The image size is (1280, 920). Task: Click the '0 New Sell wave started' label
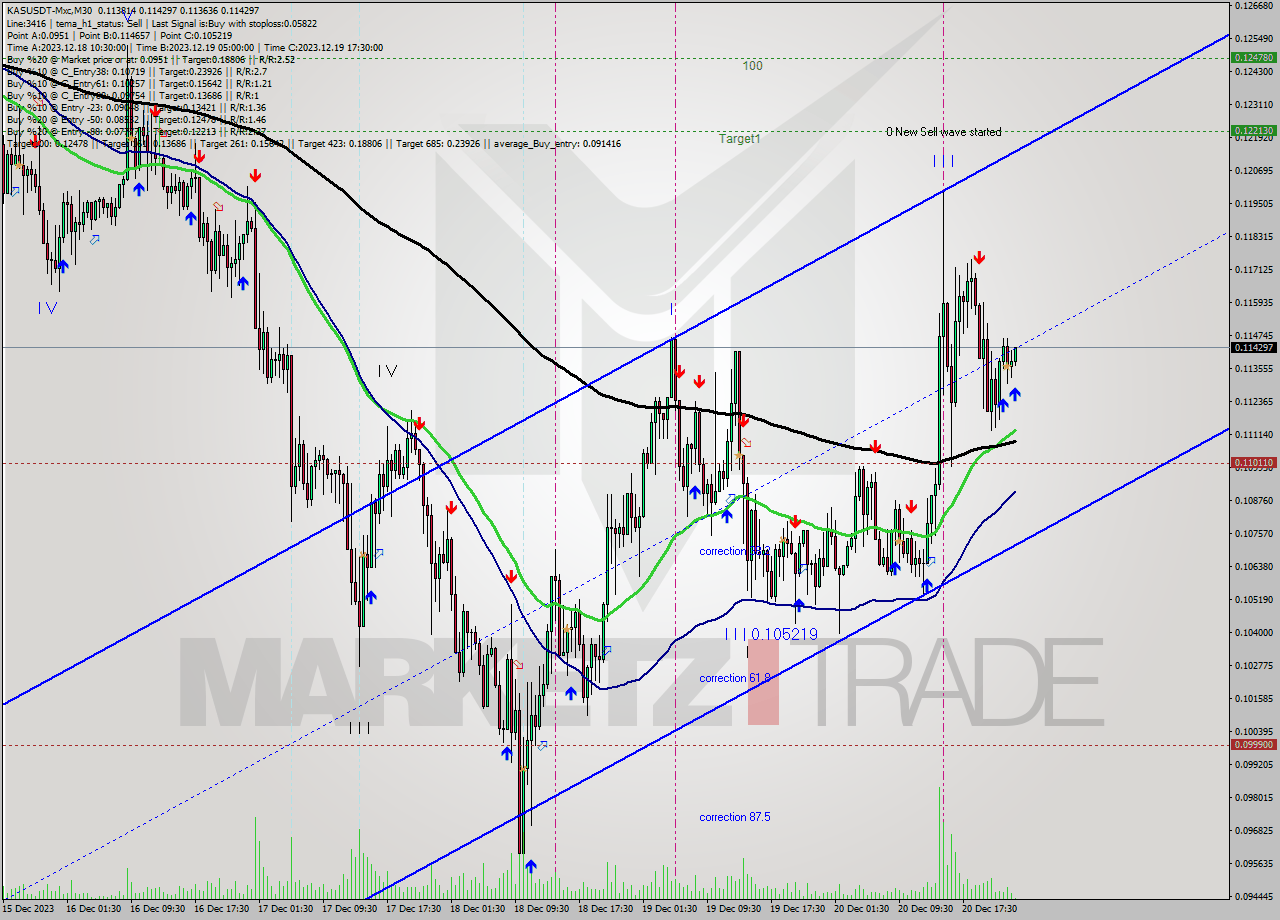[x=943, y=132]
